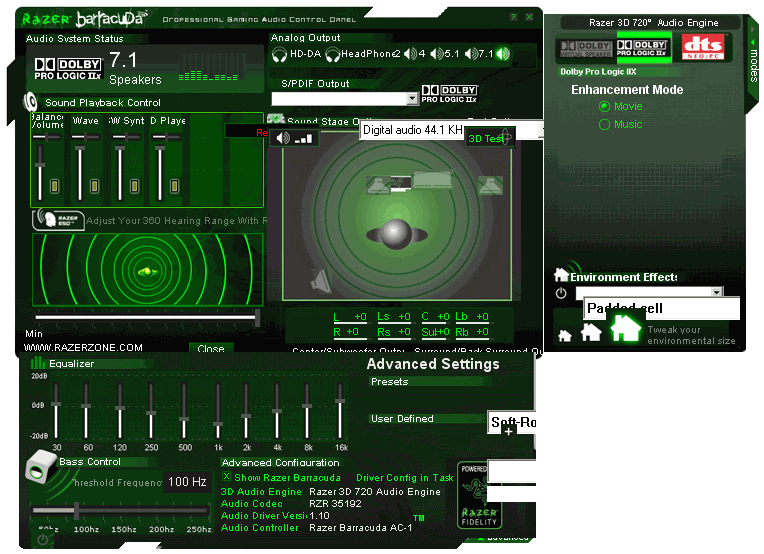Enable Dolby Virtual Speaker mode
The width and height of the screenshot is (764, 554).
tap(586, 49)
